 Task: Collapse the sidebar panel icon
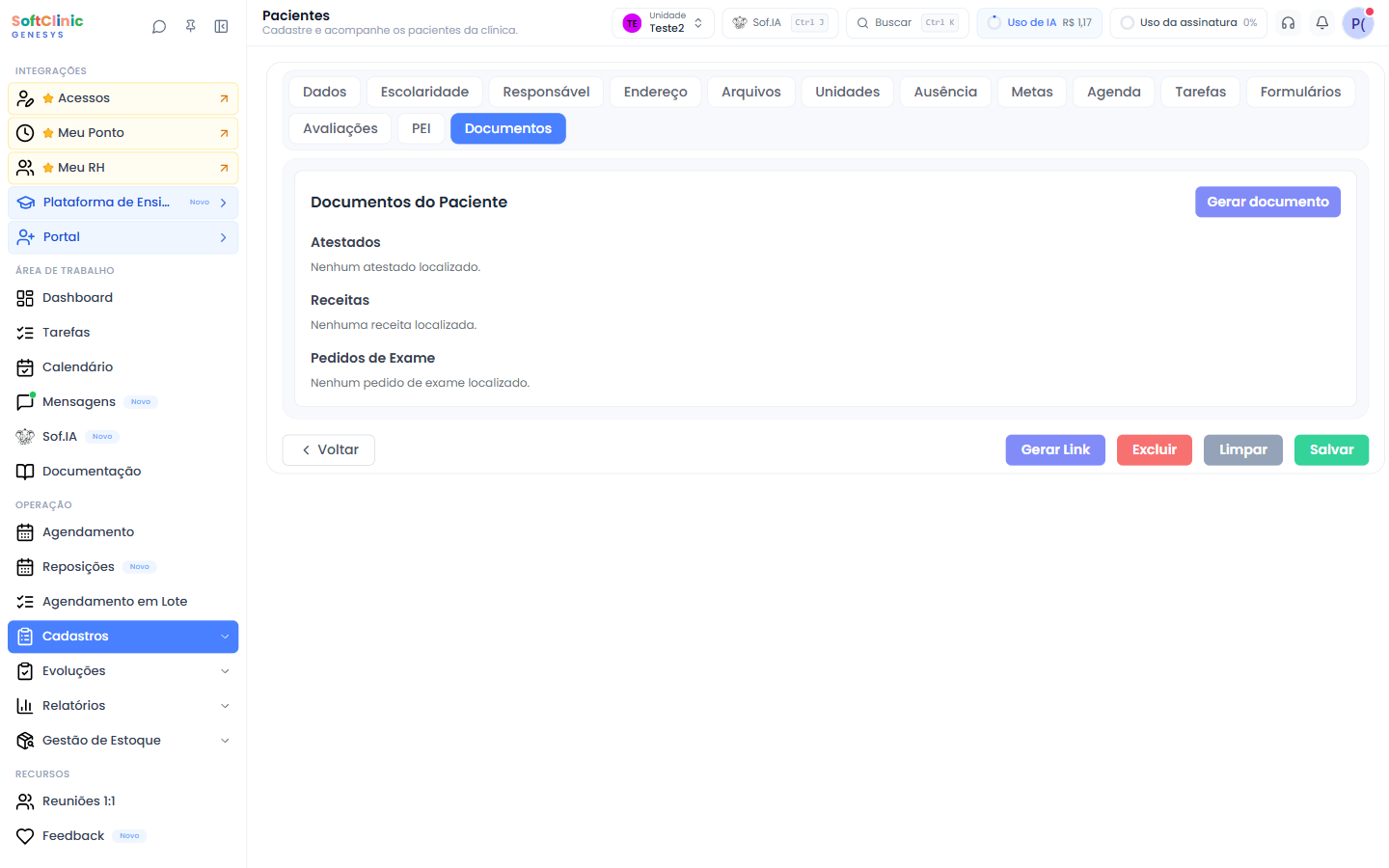[x=222, y=27]
